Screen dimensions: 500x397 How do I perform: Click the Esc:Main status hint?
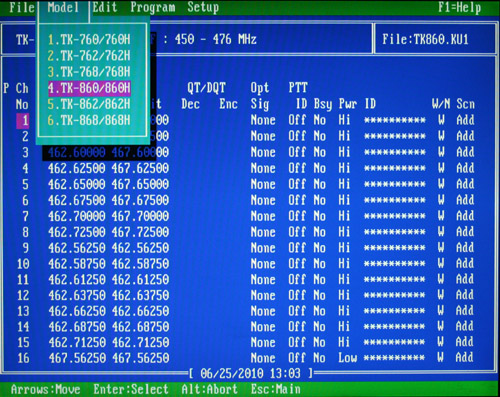pyautogui.click(x=276, y=389)
